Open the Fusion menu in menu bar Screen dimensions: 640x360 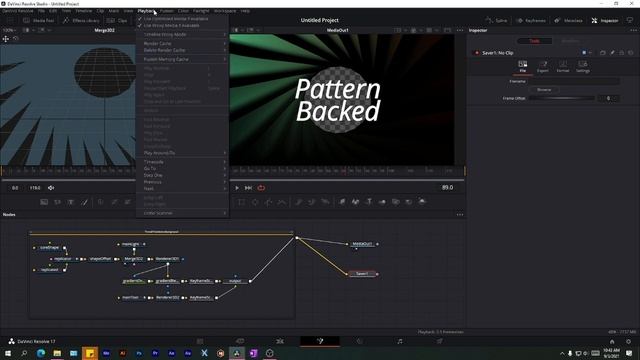coord(167,11)
